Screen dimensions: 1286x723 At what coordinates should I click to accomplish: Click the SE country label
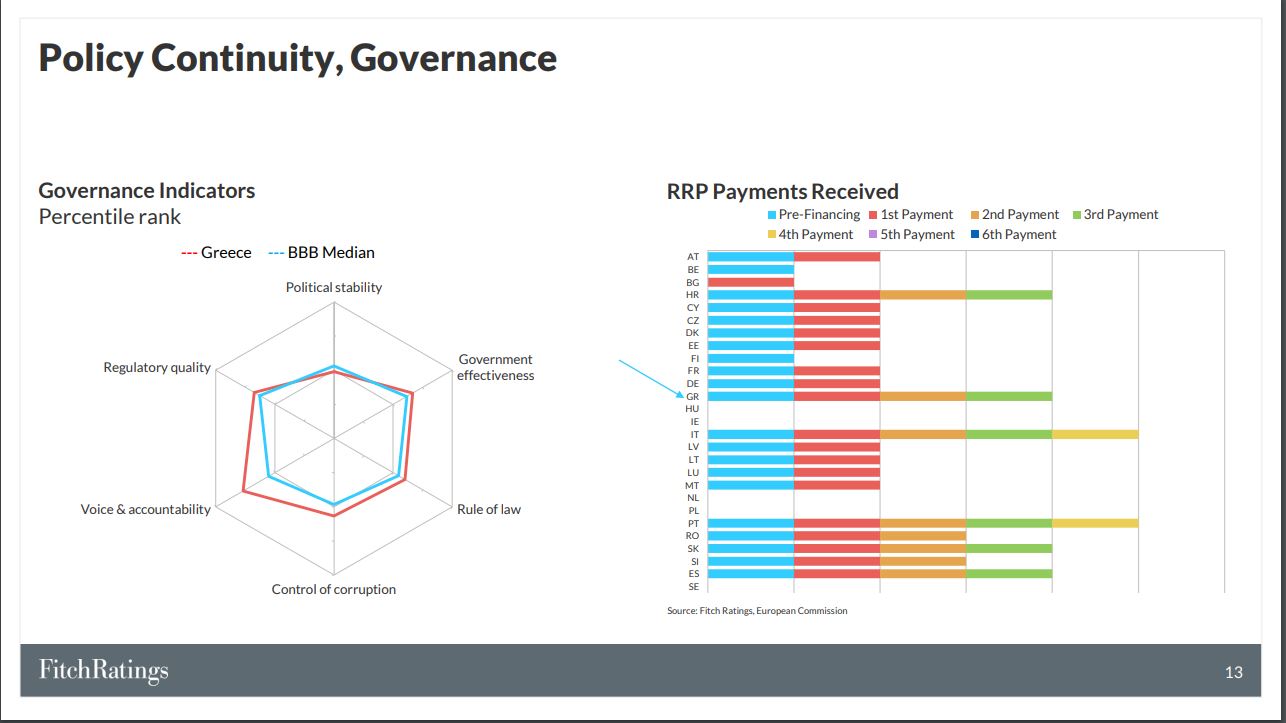coord(693,587)
